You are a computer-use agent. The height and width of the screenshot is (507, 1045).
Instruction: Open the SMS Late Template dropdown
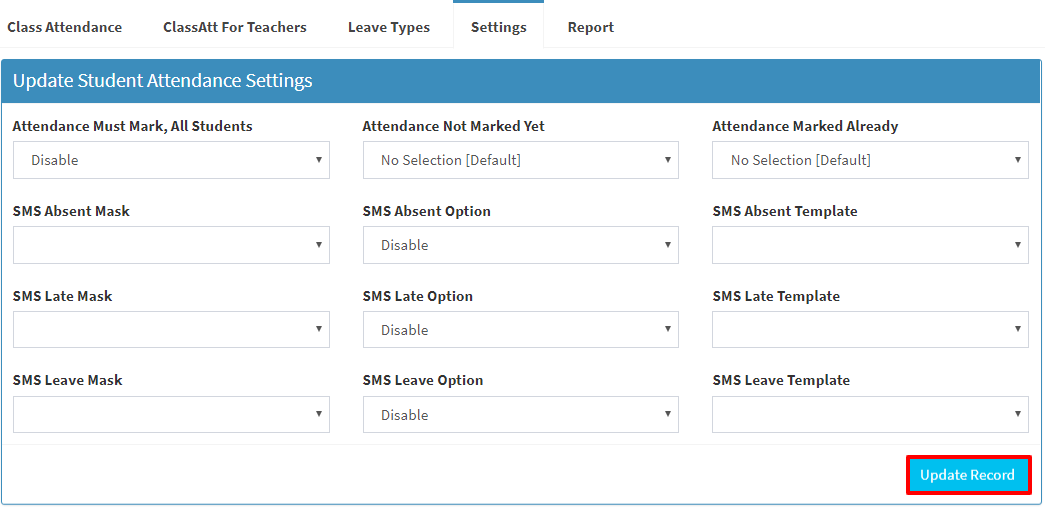pyautogui.click(x=870, y=329)
